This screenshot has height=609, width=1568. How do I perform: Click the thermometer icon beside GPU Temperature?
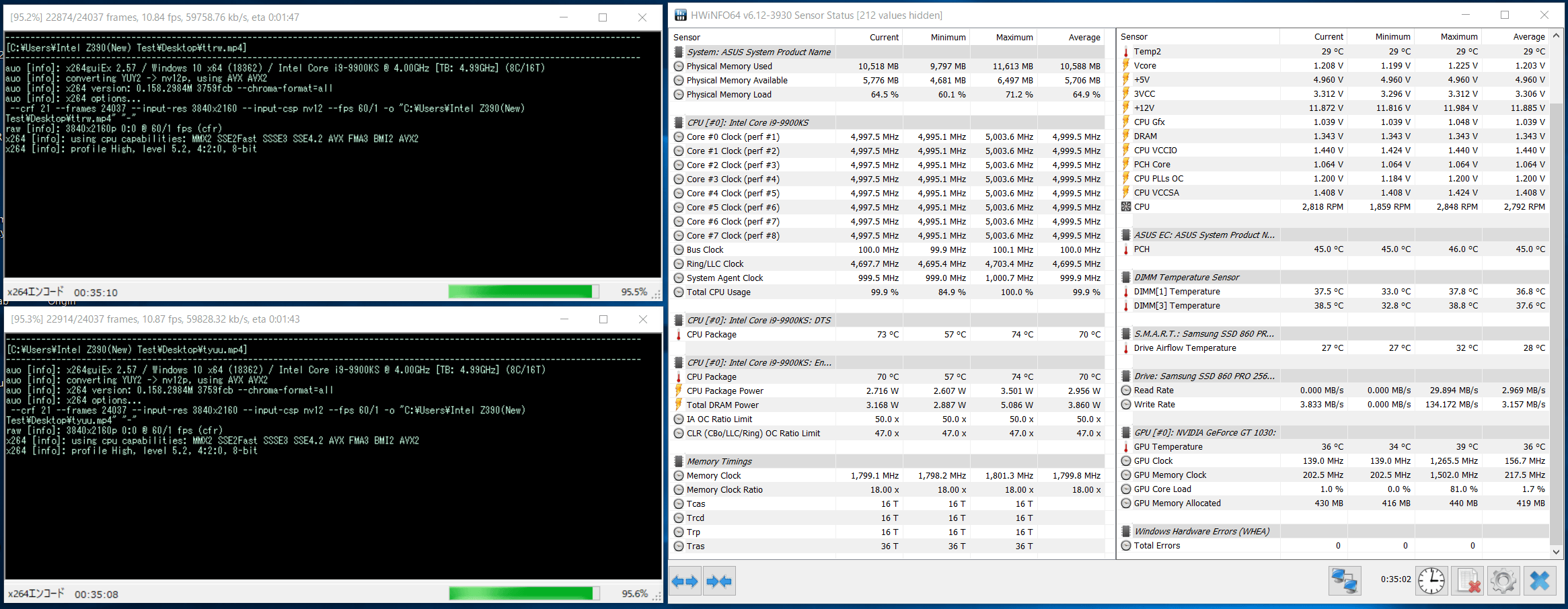(x=1126, y=446)
